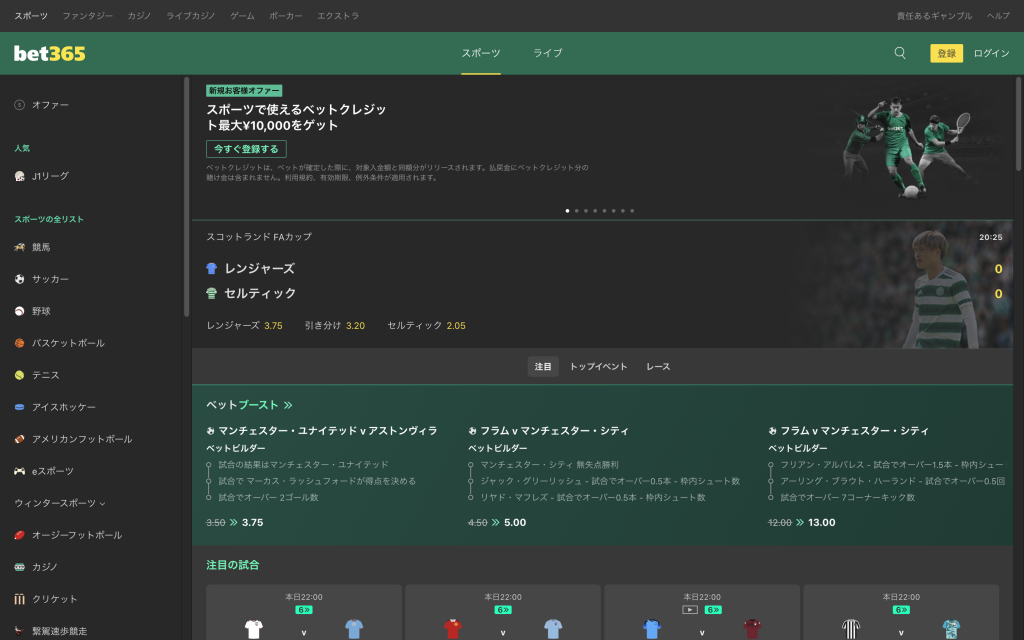
Task: Open ファンタジー in the top bar
Action: (x=88, y=16)
